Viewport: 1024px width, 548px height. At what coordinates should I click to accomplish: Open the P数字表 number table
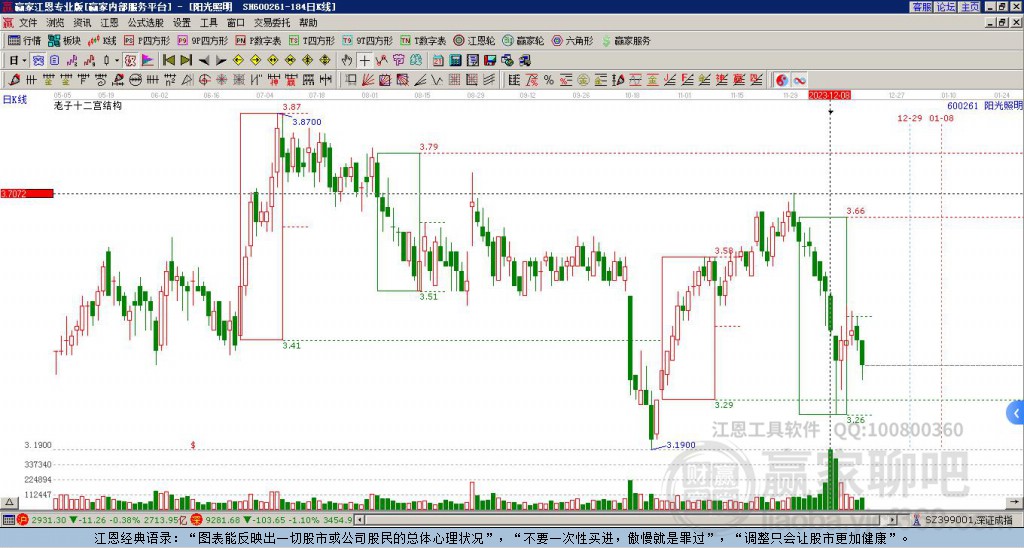click(258, 41)
